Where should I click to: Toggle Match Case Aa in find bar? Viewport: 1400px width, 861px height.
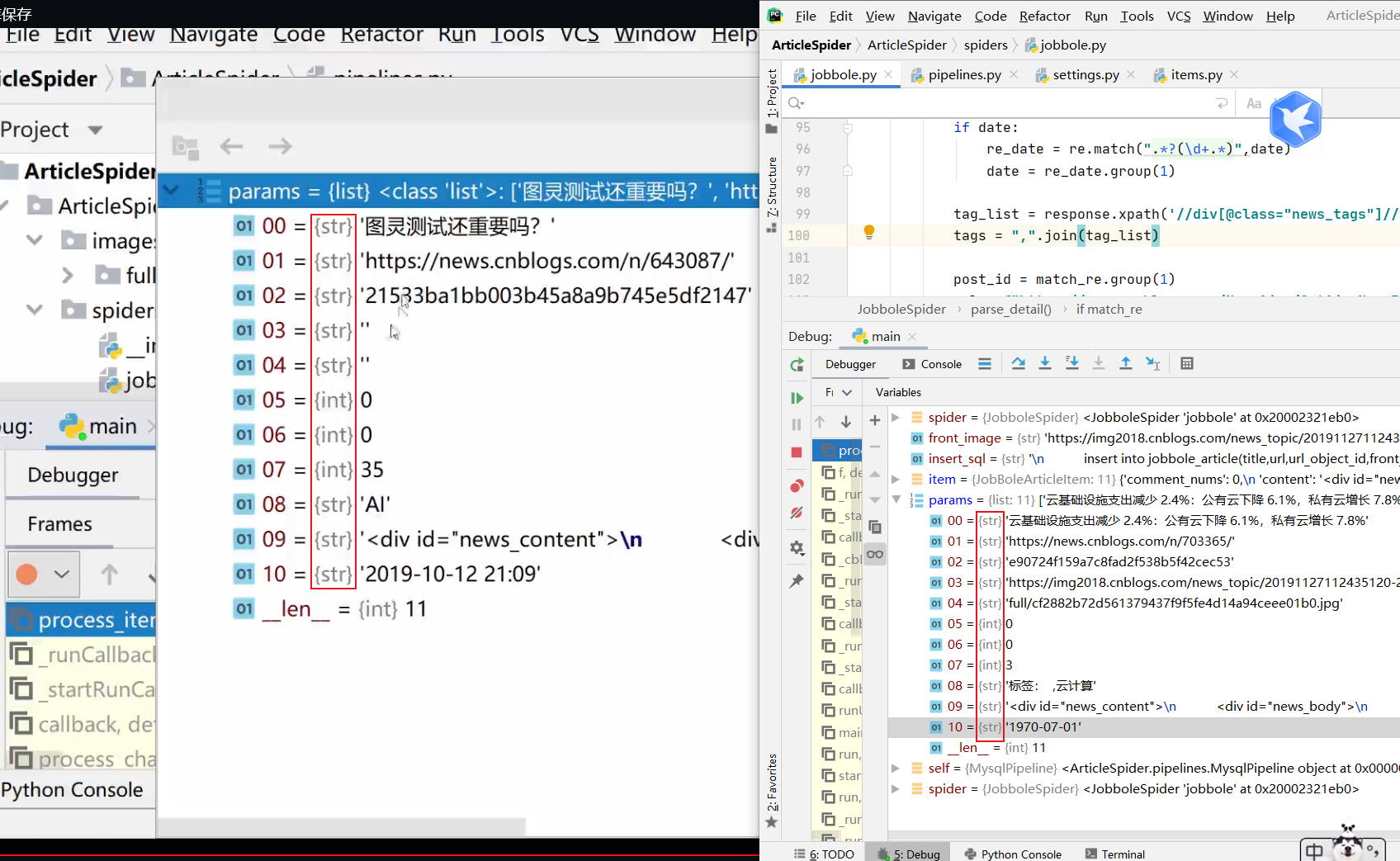coord(1254,104)
